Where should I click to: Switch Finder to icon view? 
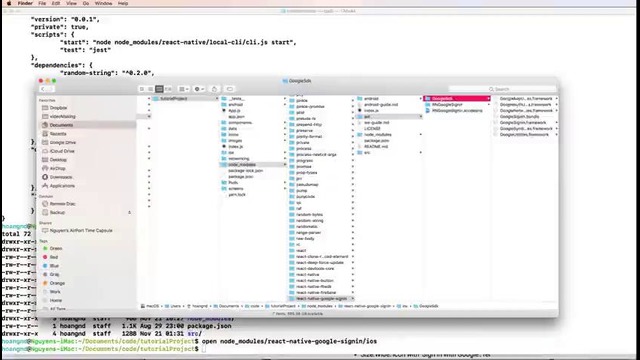coord(142,89)
